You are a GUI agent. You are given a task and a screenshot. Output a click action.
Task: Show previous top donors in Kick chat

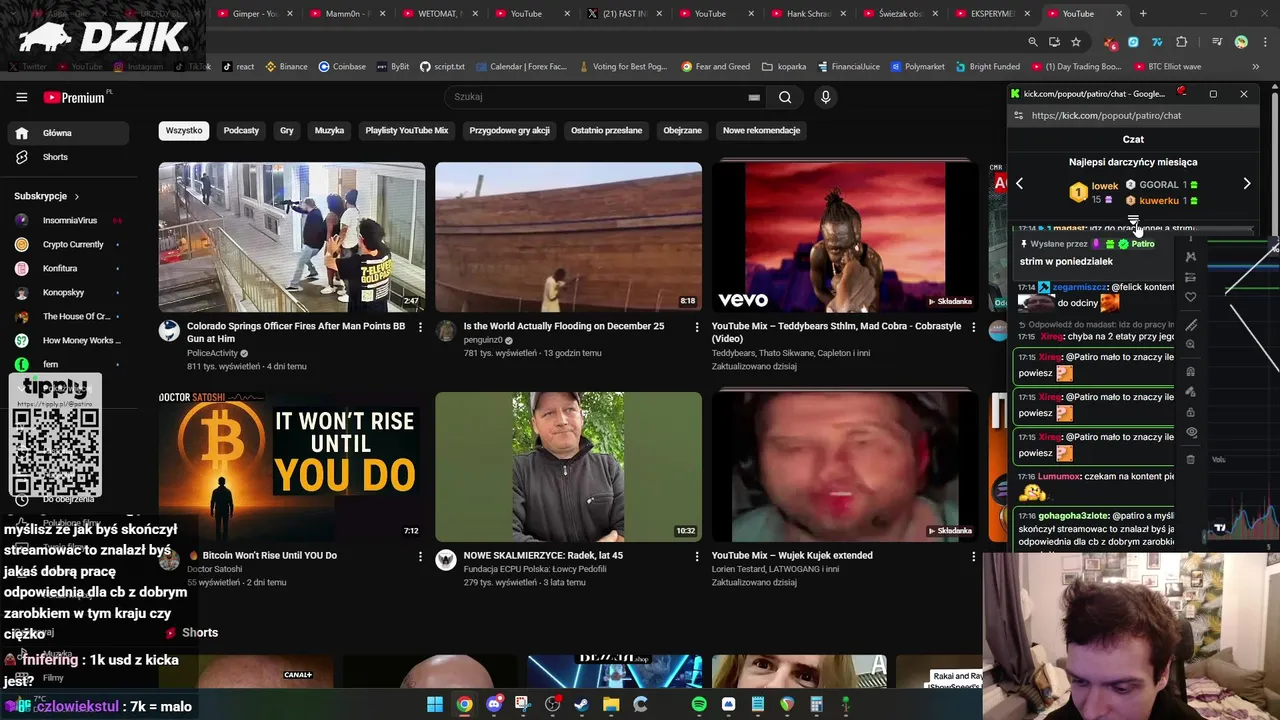pos(1019,183)
